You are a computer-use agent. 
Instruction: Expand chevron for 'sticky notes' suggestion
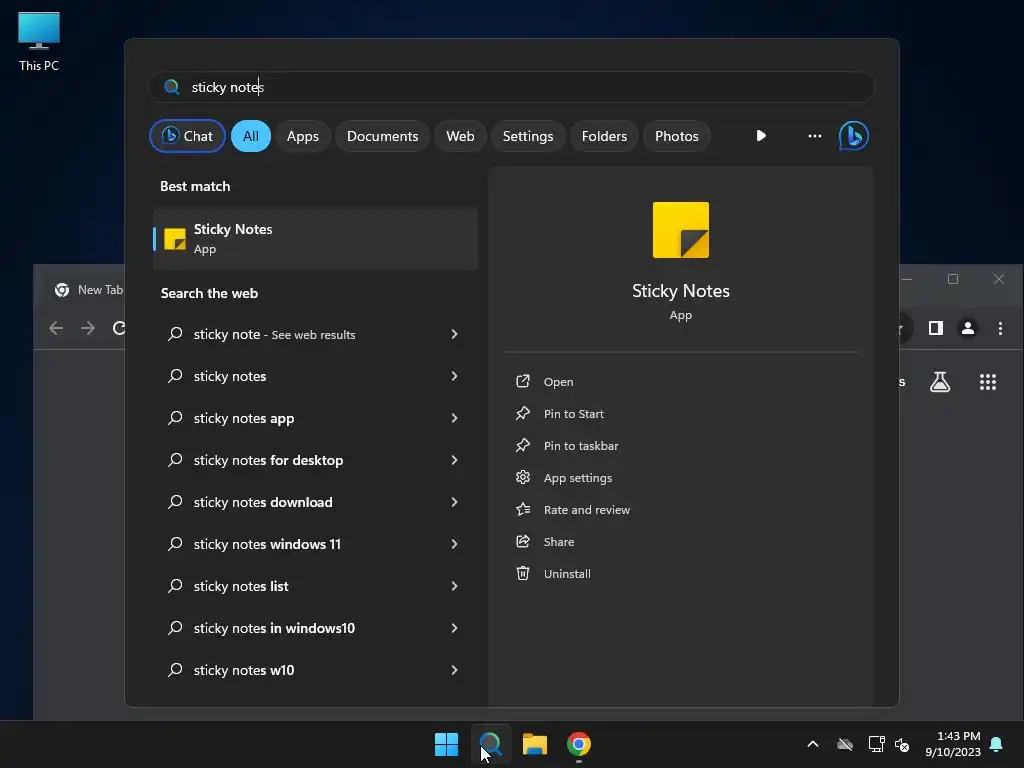(x=455, y=376)
